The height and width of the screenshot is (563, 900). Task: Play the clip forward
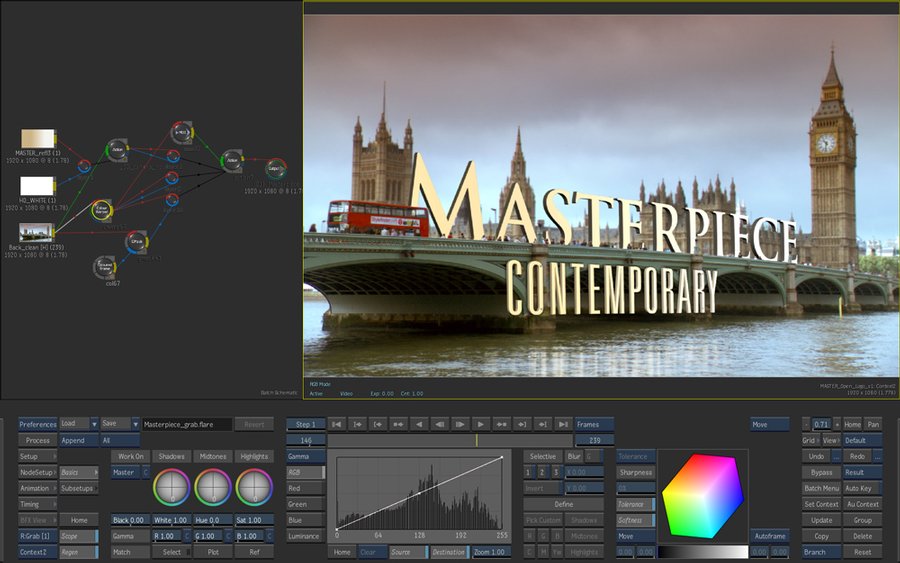click(481, 424)
